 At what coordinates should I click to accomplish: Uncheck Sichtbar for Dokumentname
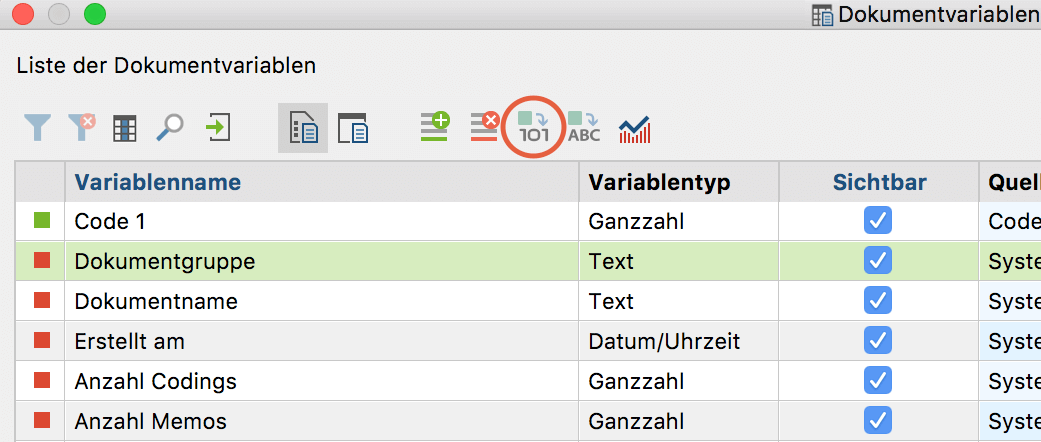tap(878, 301)
